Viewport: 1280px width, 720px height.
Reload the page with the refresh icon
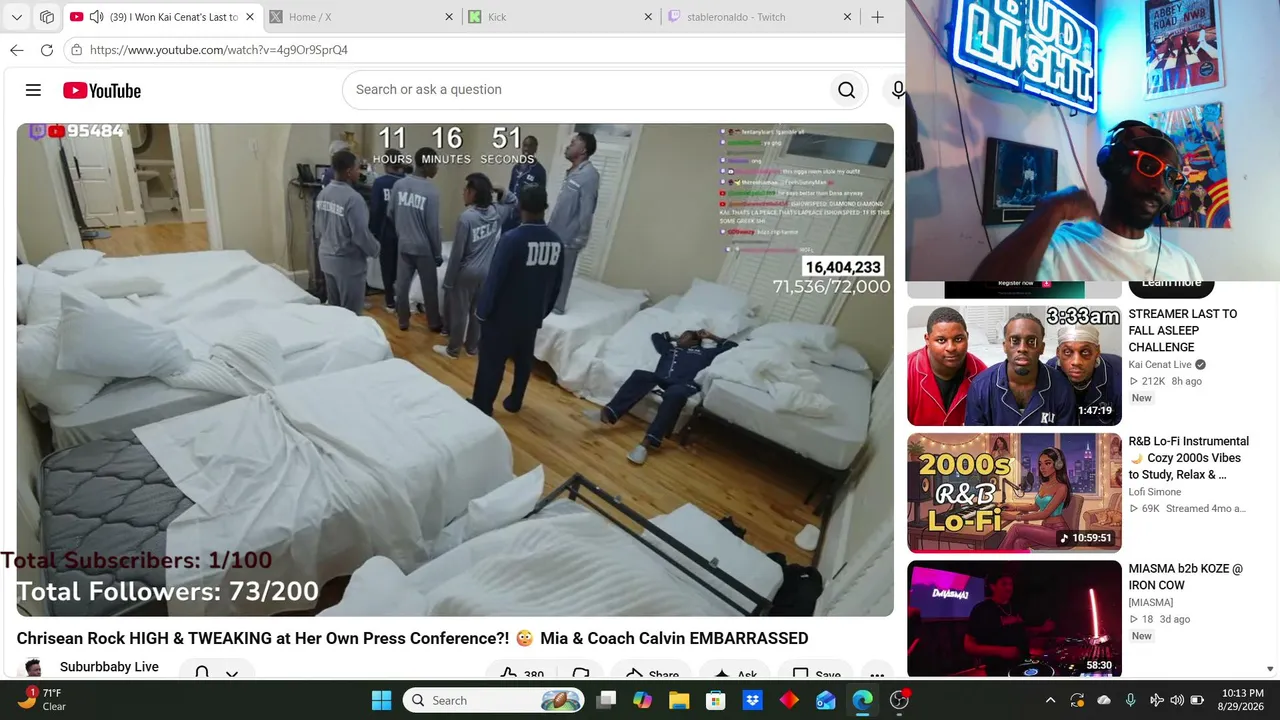pyautogui.click(x=47, y=50)
